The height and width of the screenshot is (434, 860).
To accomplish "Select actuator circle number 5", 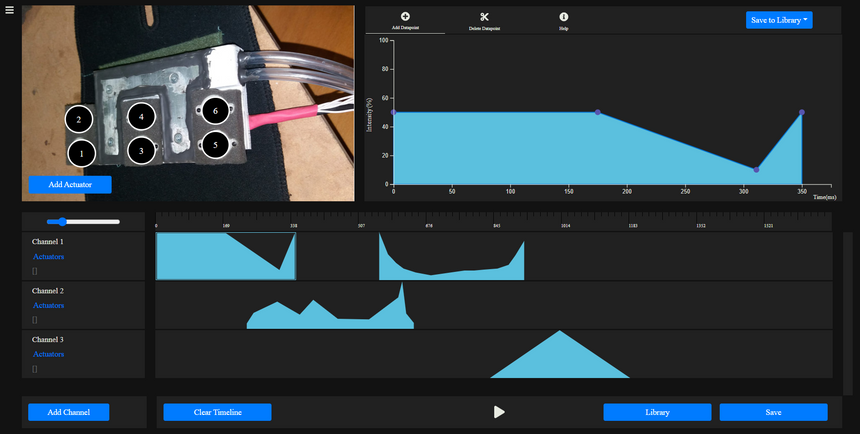I will click(x=212, y=145).
